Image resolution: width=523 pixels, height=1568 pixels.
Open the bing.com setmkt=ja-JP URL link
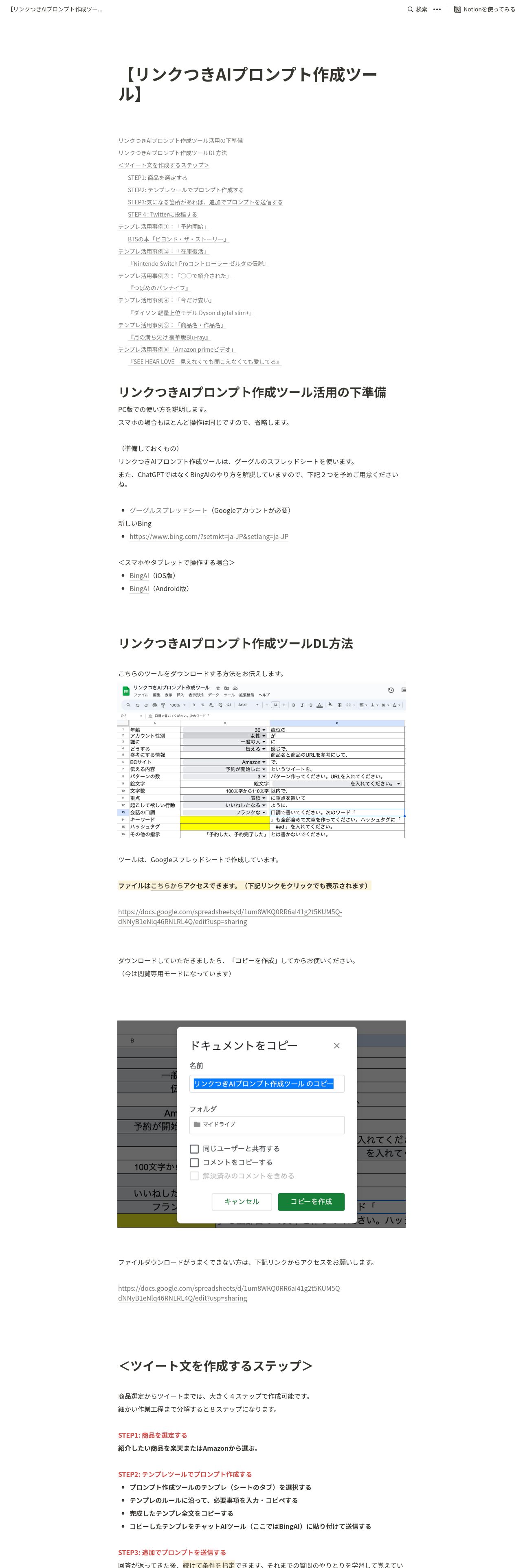[209, 536]
